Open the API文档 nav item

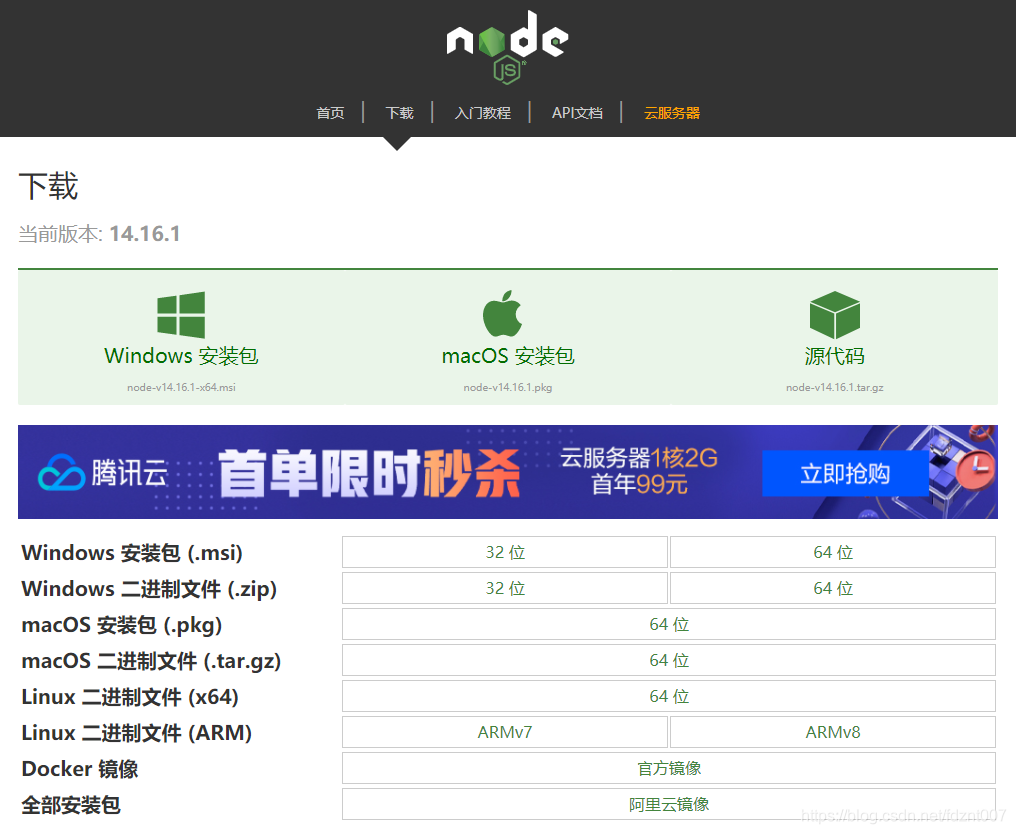(577, 113)
